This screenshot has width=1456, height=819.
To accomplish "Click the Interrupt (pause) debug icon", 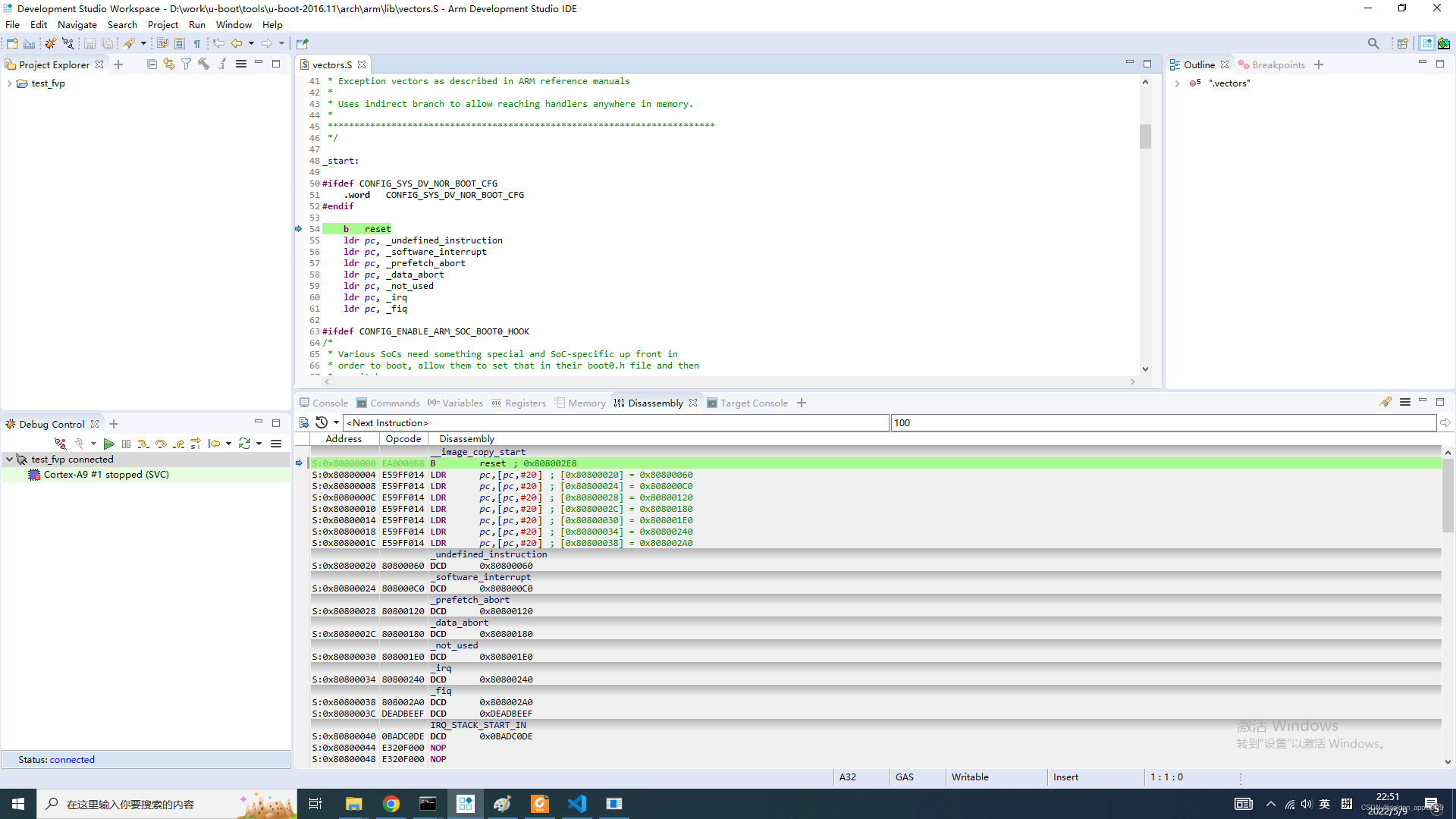I will pos(127,444).
